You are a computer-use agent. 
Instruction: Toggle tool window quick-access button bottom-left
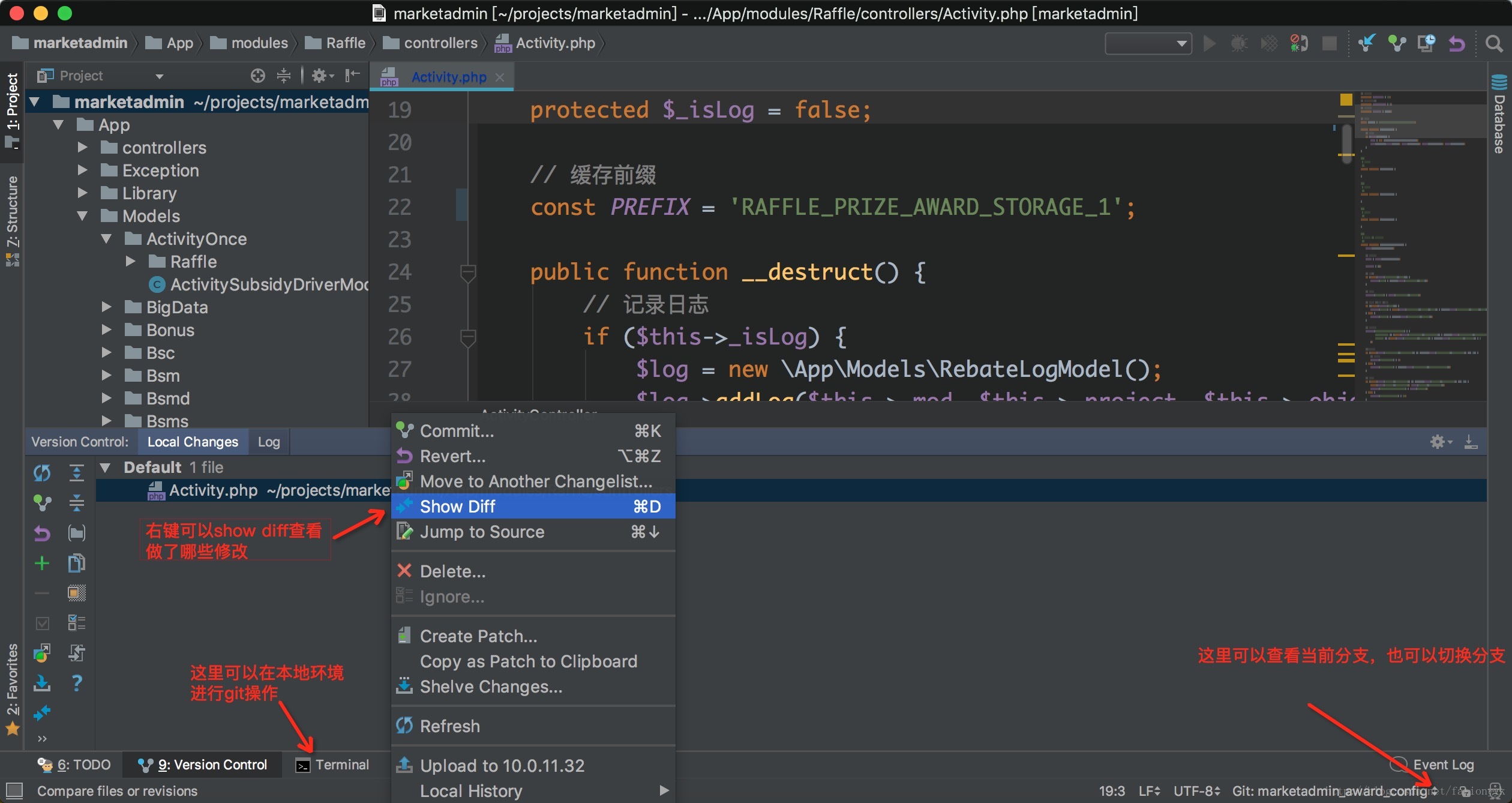point(14,790)
